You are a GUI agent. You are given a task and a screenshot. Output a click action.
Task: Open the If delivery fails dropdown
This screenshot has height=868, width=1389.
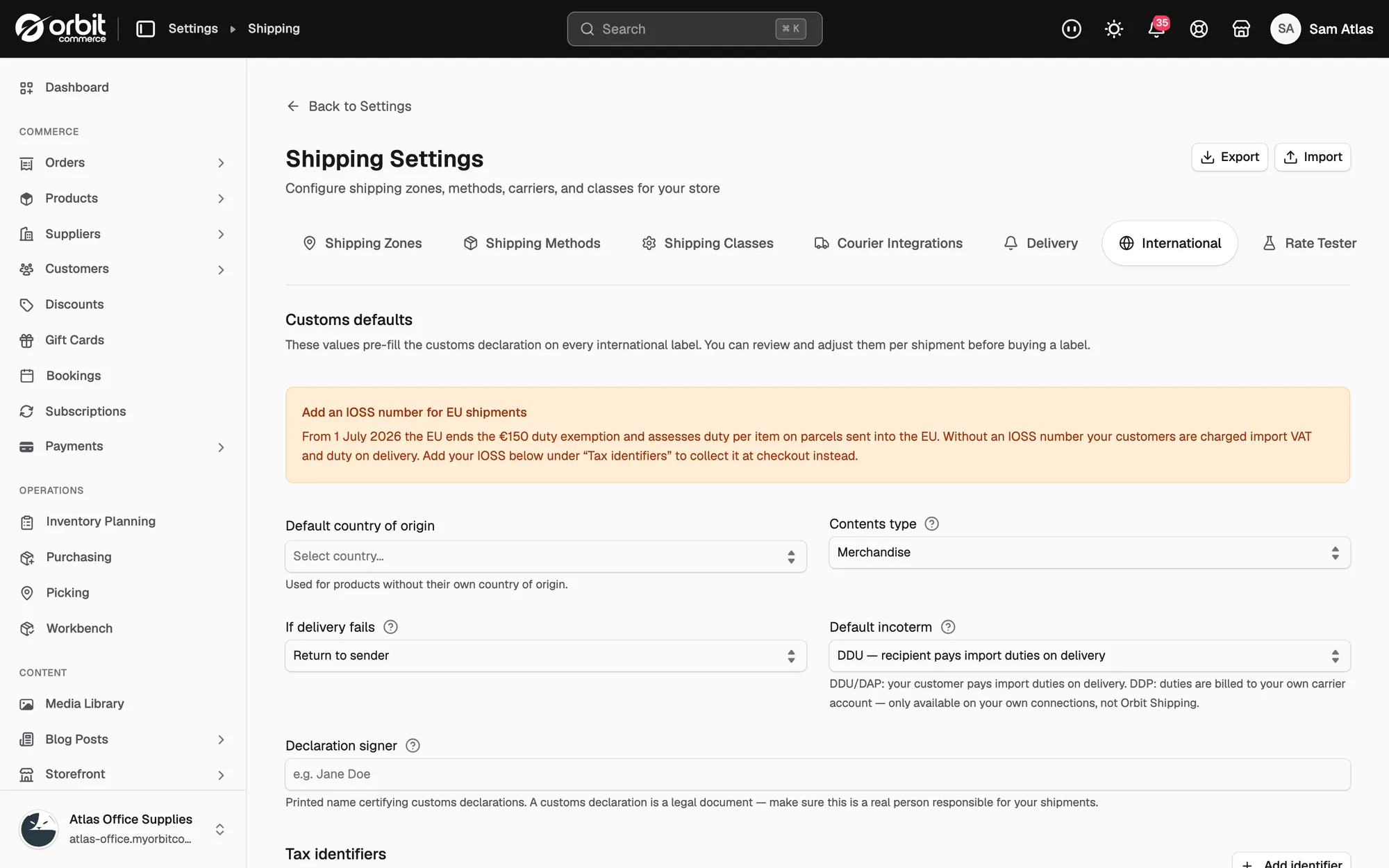click(546, 656)
